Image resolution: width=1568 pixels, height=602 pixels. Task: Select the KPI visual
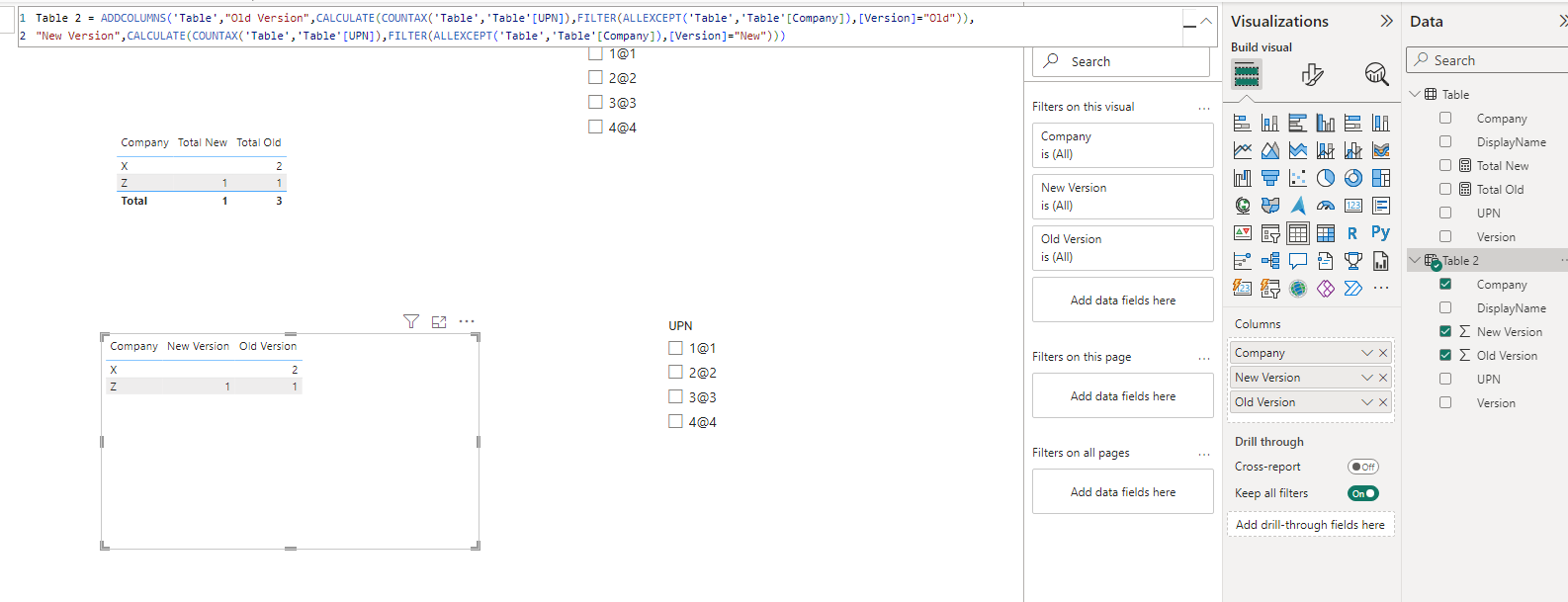(1243, 233)
